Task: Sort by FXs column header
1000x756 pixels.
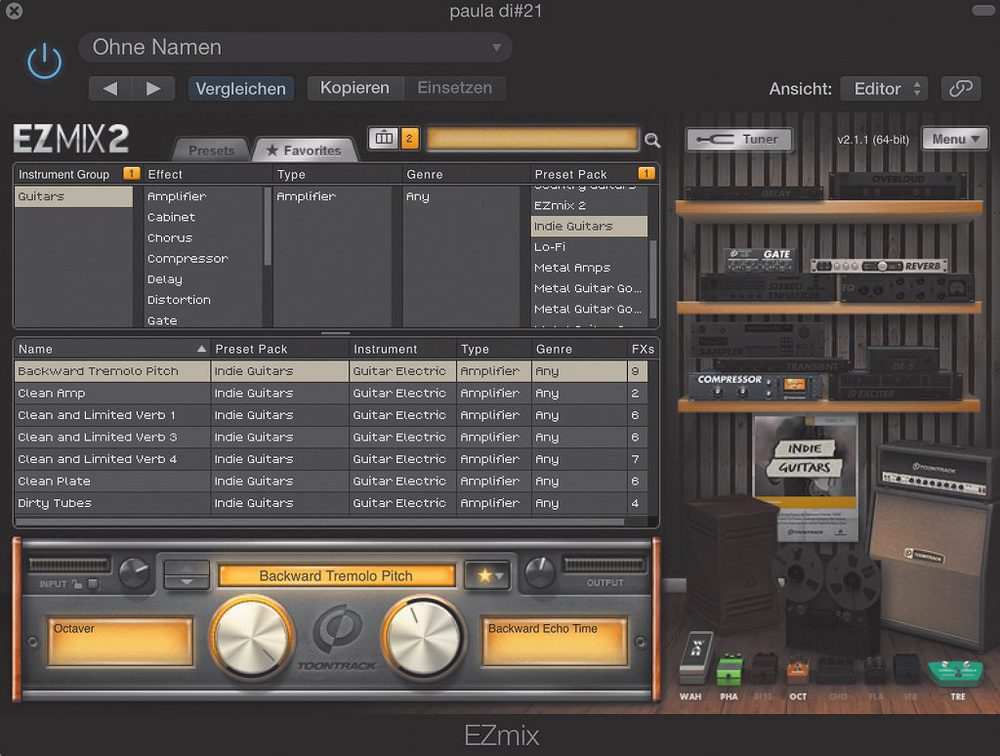Action: 642,349
